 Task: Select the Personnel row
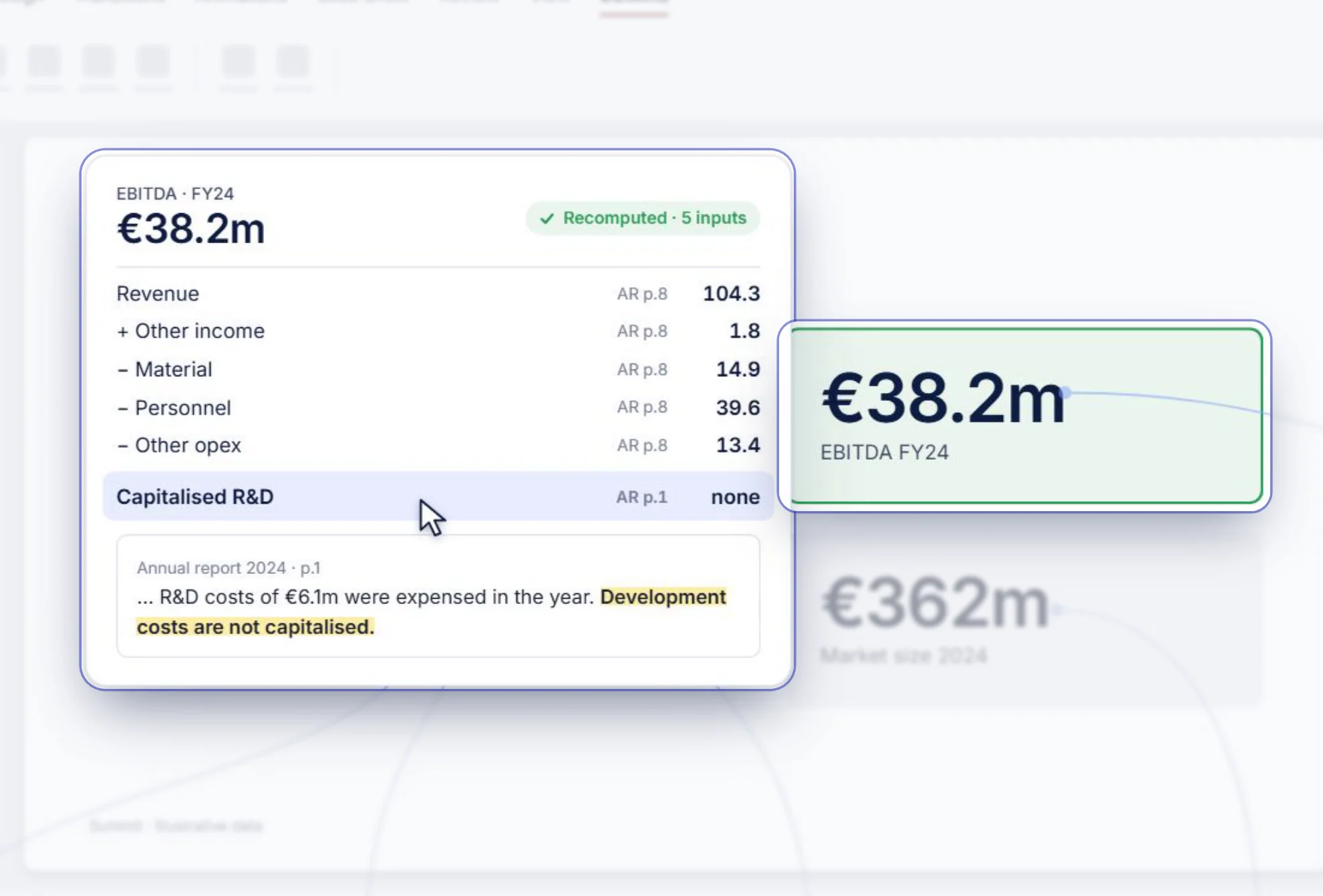tap(438, 408)
